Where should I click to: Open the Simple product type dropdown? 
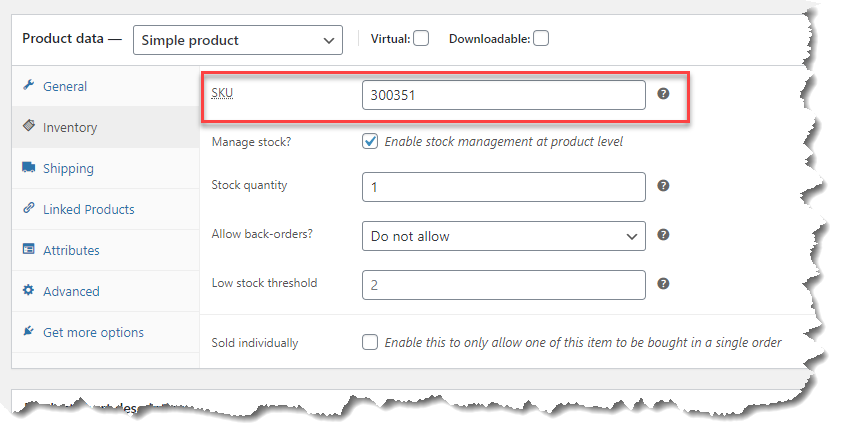(237, 40)
